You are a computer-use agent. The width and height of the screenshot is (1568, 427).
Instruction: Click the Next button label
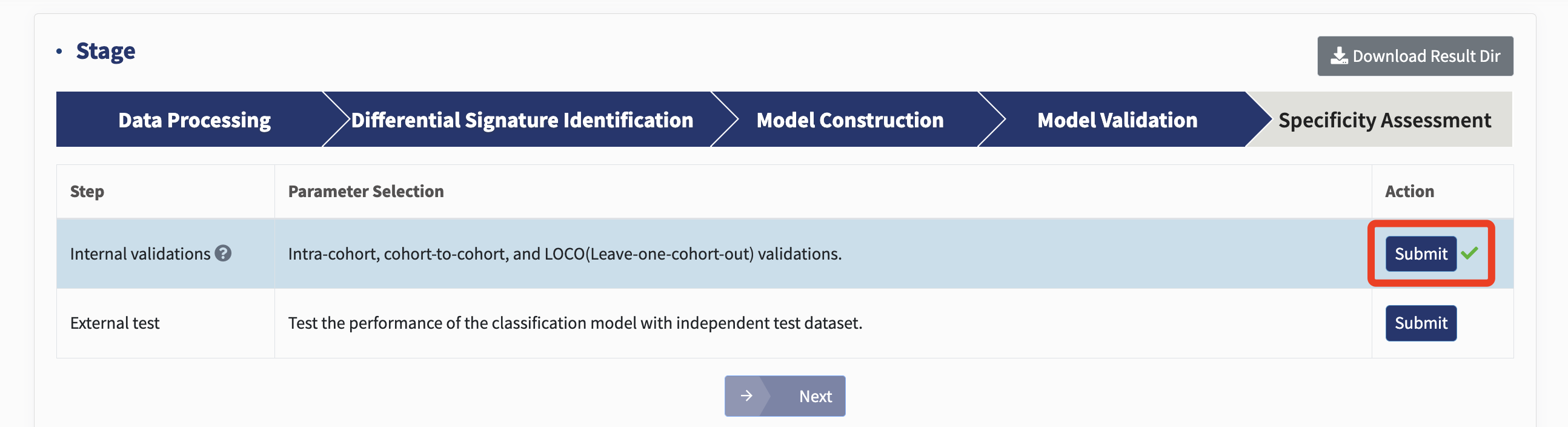pos(815,397)
